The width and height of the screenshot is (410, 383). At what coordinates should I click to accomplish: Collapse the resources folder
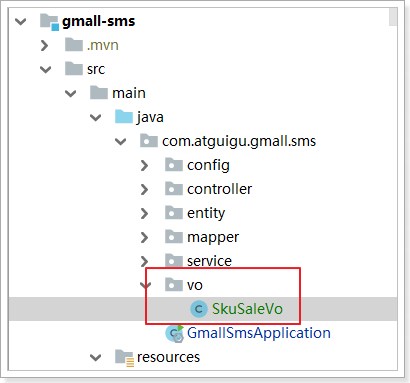tap(96, 358)
